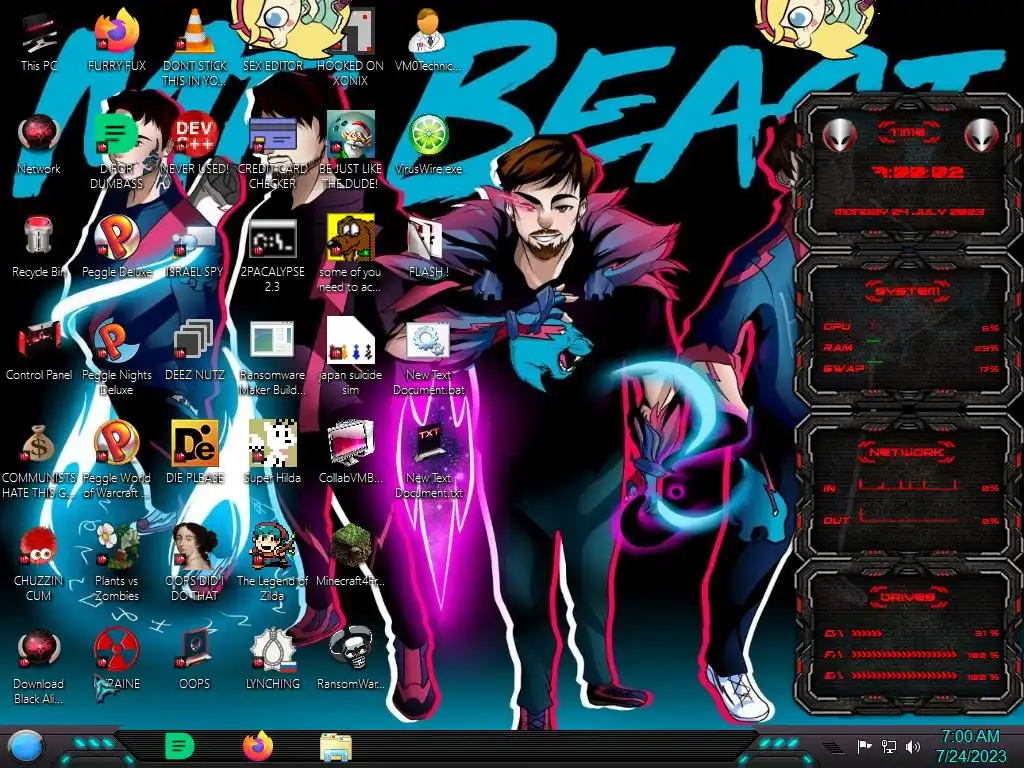Launch the Super Hilda game icon
This screenshot has width=1024, height=768.
tap(272, 453)
